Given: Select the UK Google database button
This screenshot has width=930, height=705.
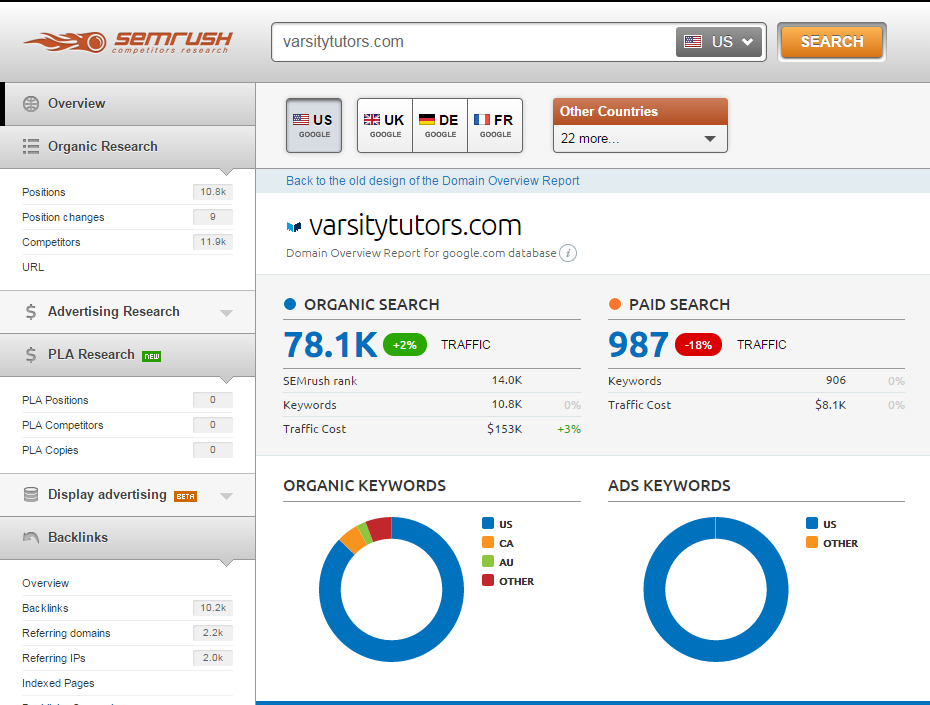Looking at the screenshot, I should pos(385,126).
